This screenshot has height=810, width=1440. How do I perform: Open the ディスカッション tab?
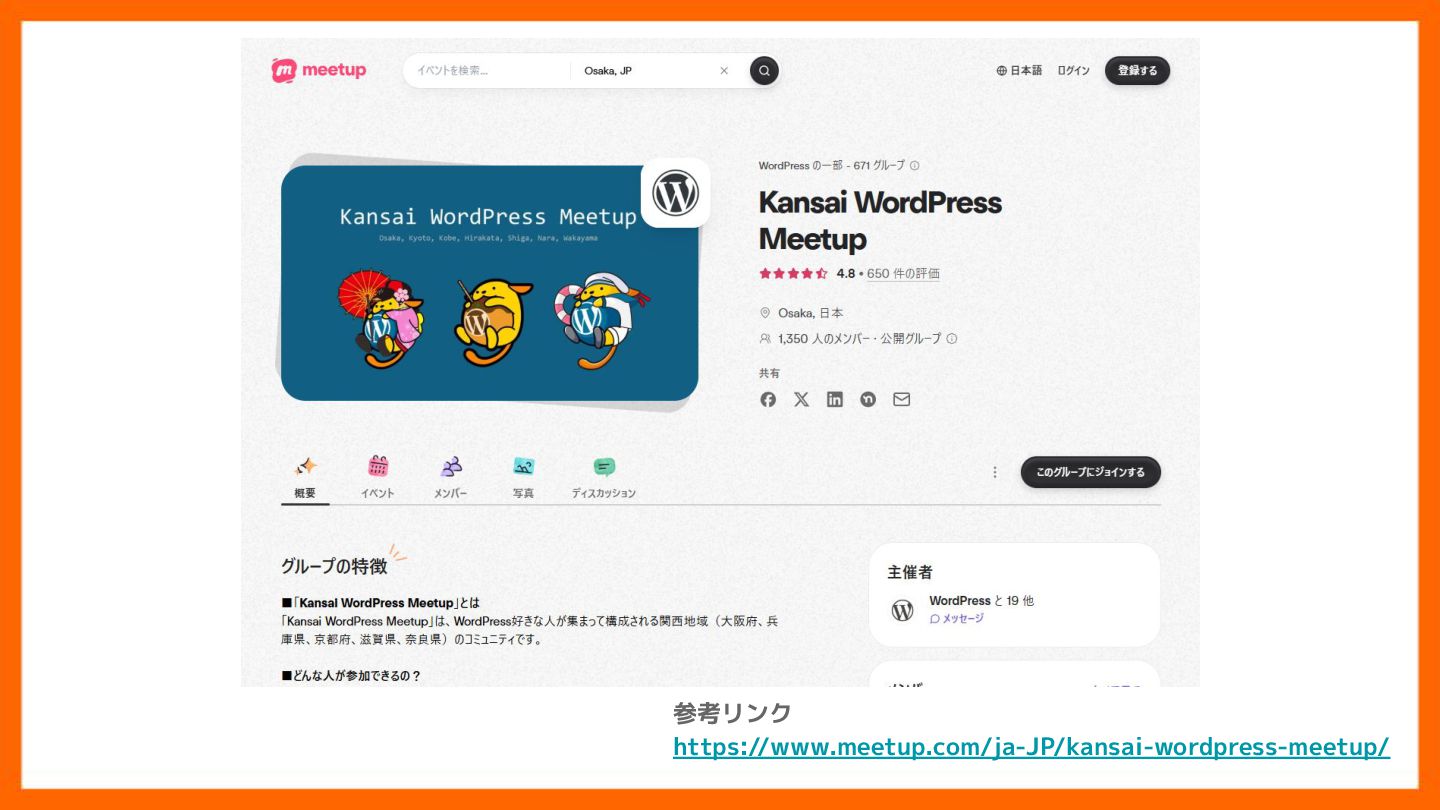pyautogui.click(x=604, y=478)
